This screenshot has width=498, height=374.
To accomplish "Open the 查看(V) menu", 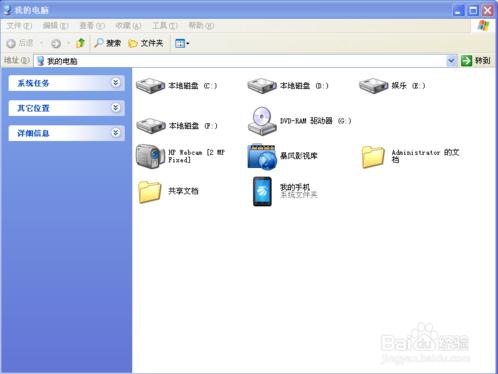I will point(92,26).
